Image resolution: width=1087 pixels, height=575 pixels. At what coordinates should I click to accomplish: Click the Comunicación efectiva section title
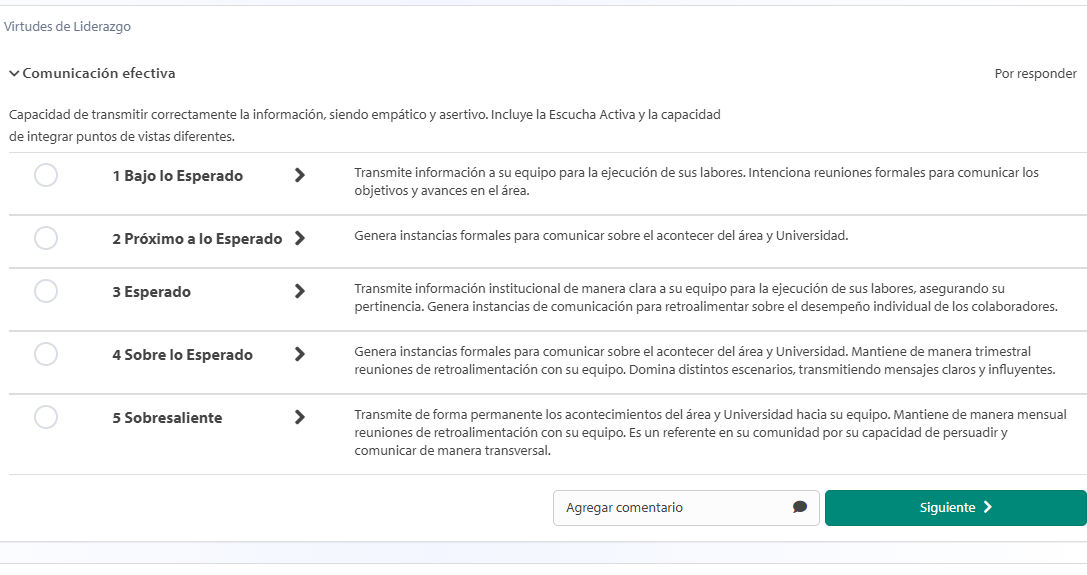pos(98,73)
